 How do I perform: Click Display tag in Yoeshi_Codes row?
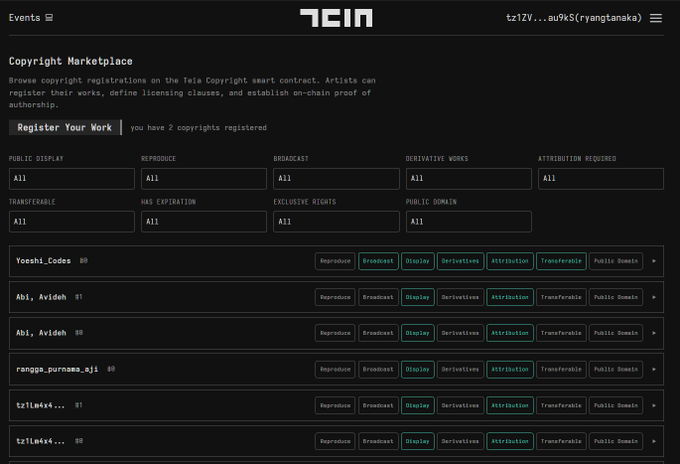click(x=418, y=261)
